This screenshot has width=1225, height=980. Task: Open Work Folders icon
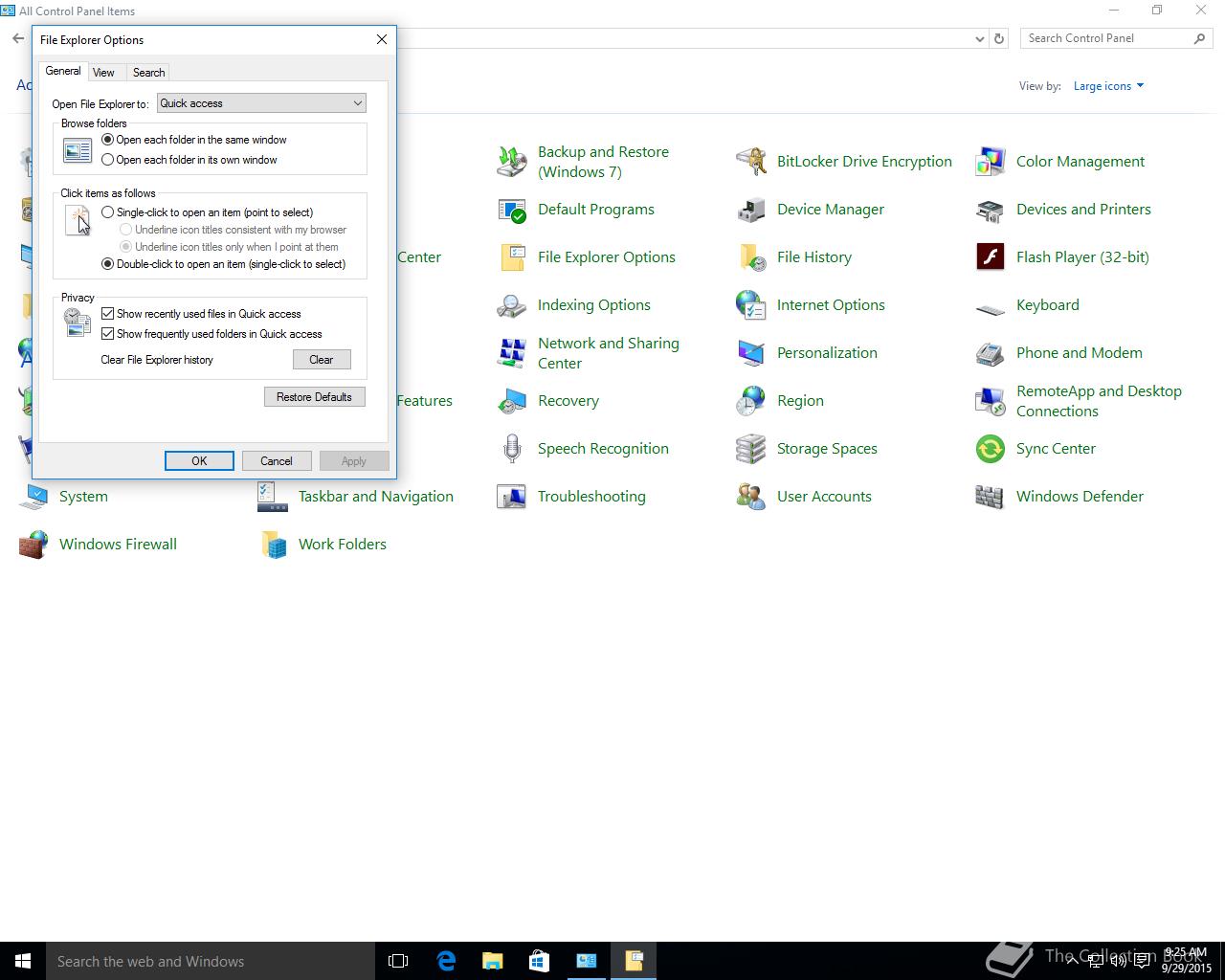273,545
